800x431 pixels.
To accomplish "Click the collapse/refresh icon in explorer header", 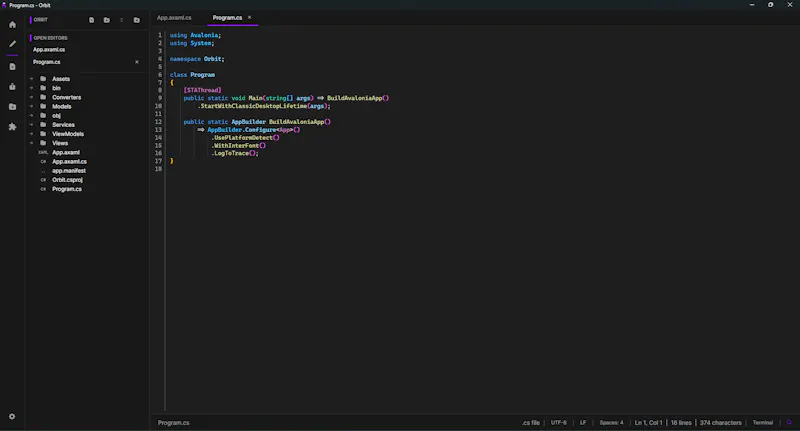I will pyautogui.click(x=121, y=20).
